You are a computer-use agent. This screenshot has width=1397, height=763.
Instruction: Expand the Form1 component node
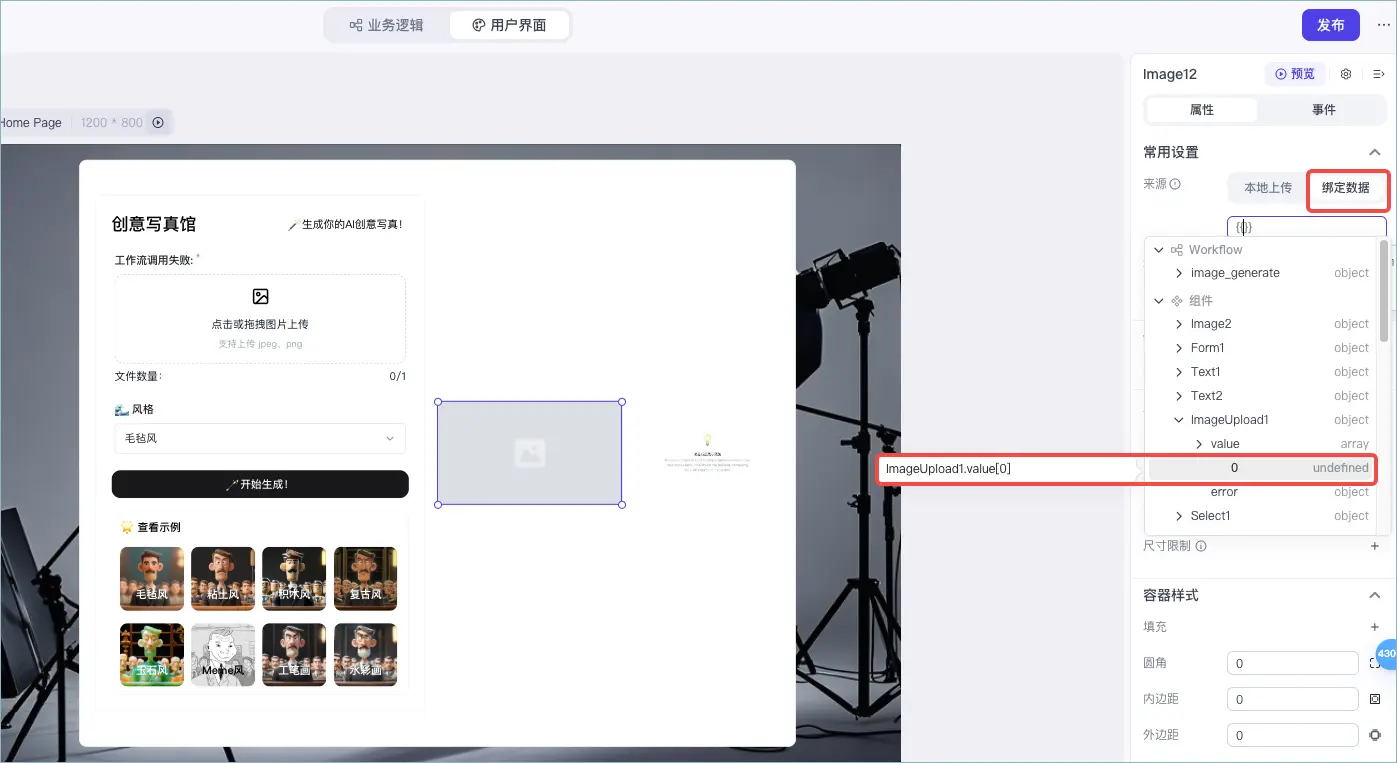pos(1180,348)
